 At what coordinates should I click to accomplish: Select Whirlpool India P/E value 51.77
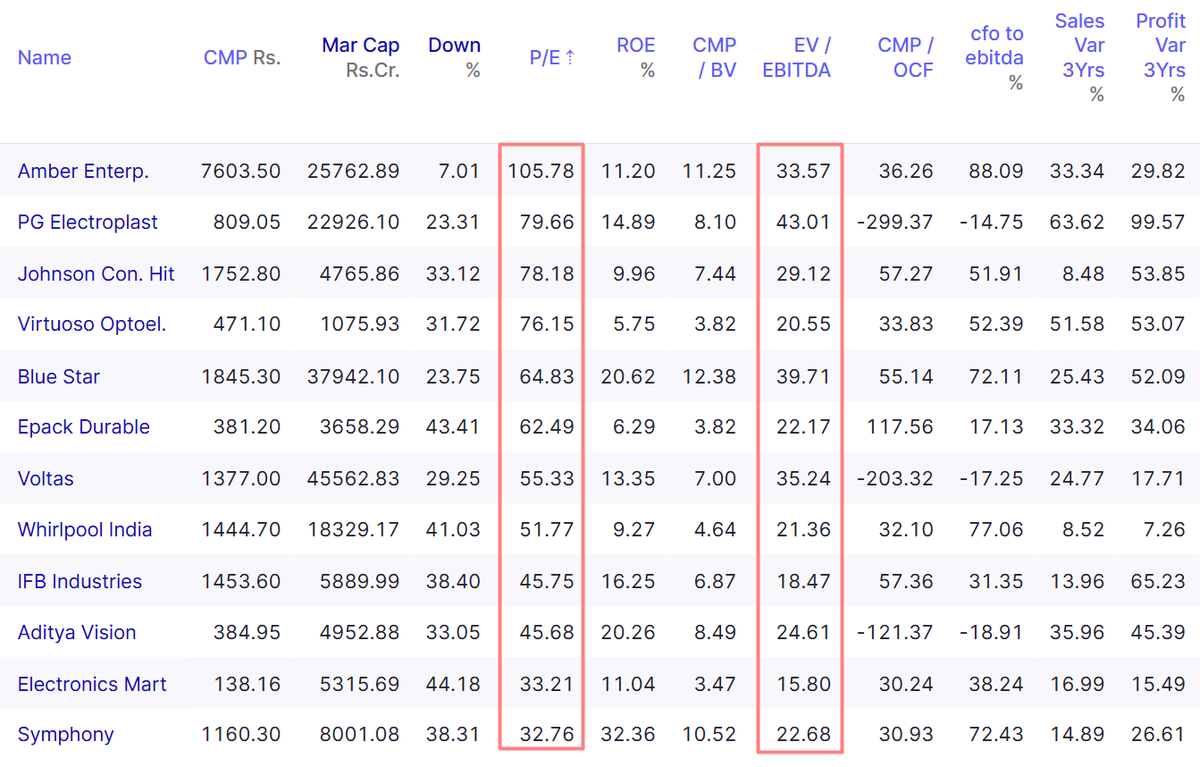pyautogui.click(x=547, y=530)
